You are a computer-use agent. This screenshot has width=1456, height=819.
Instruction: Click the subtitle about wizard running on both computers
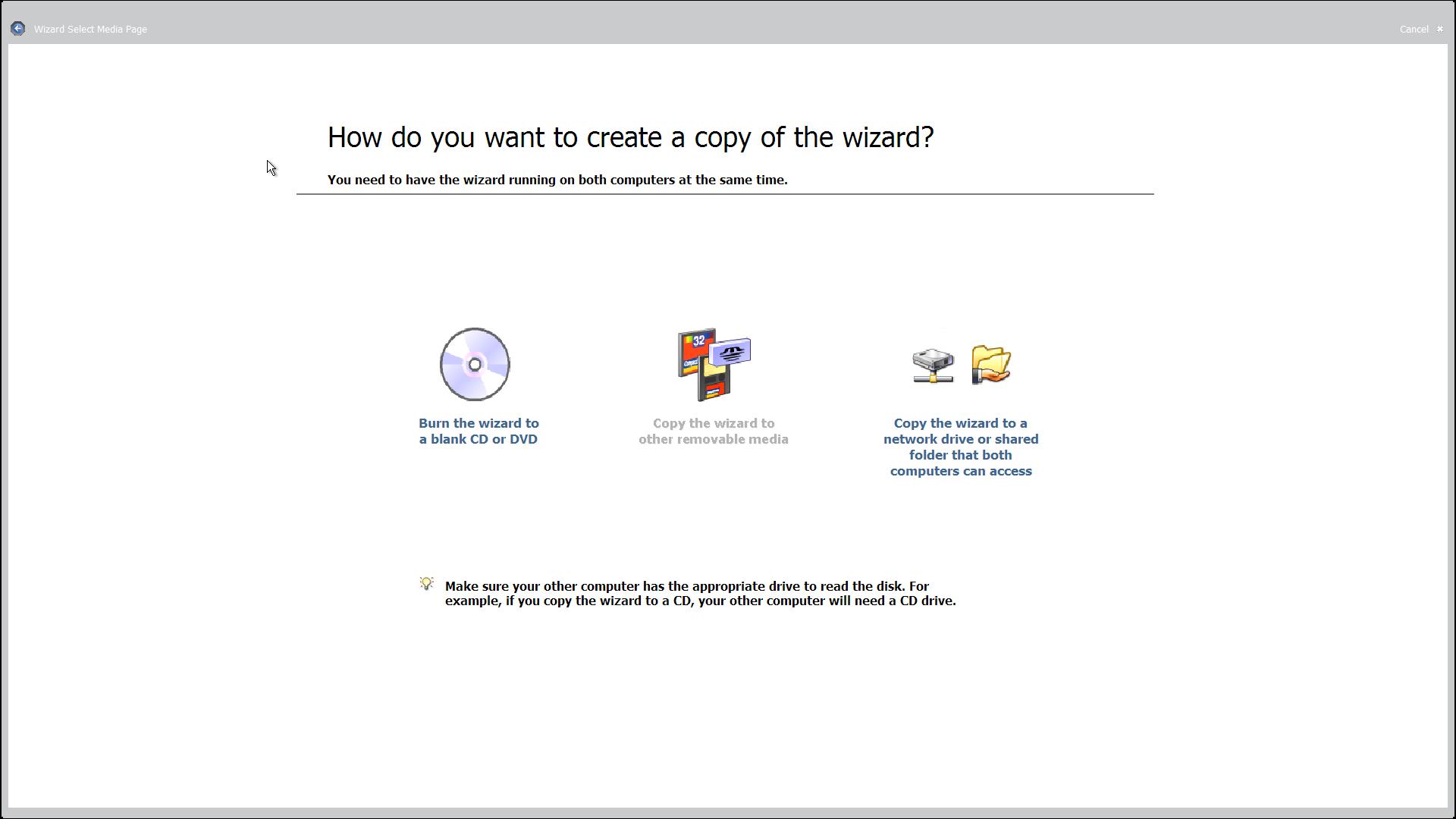click(x=557, y=180)
